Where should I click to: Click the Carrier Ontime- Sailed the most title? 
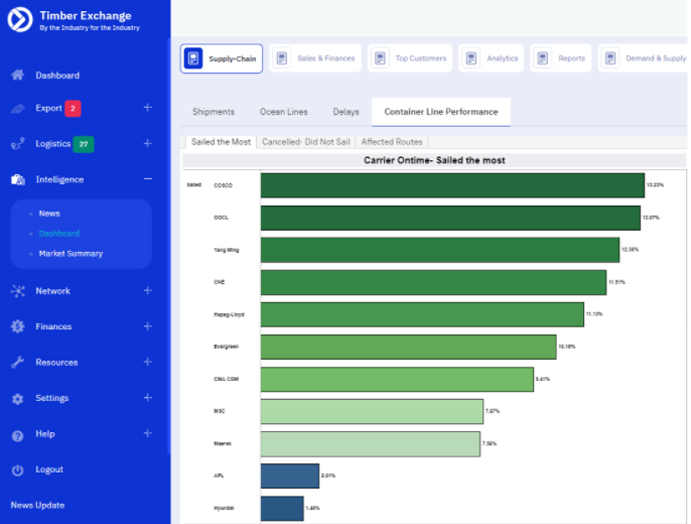435,160
